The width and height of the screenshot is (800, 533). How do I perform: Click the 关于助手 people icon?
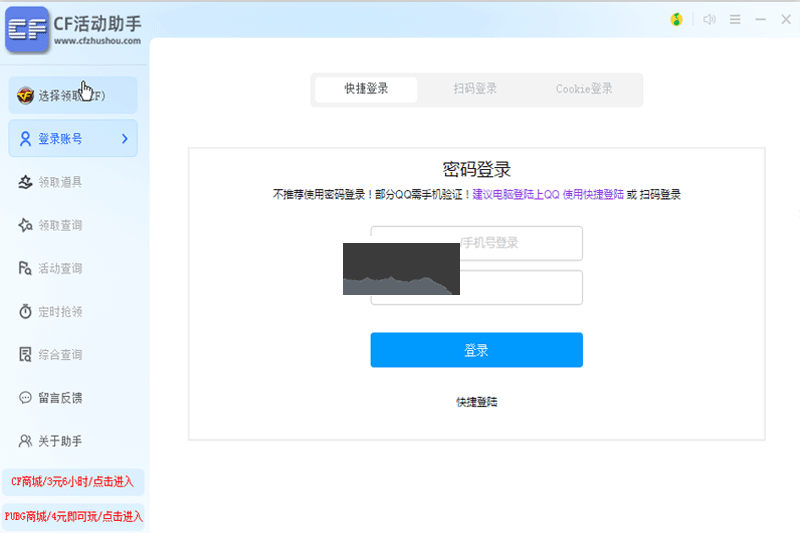(25, 441)
